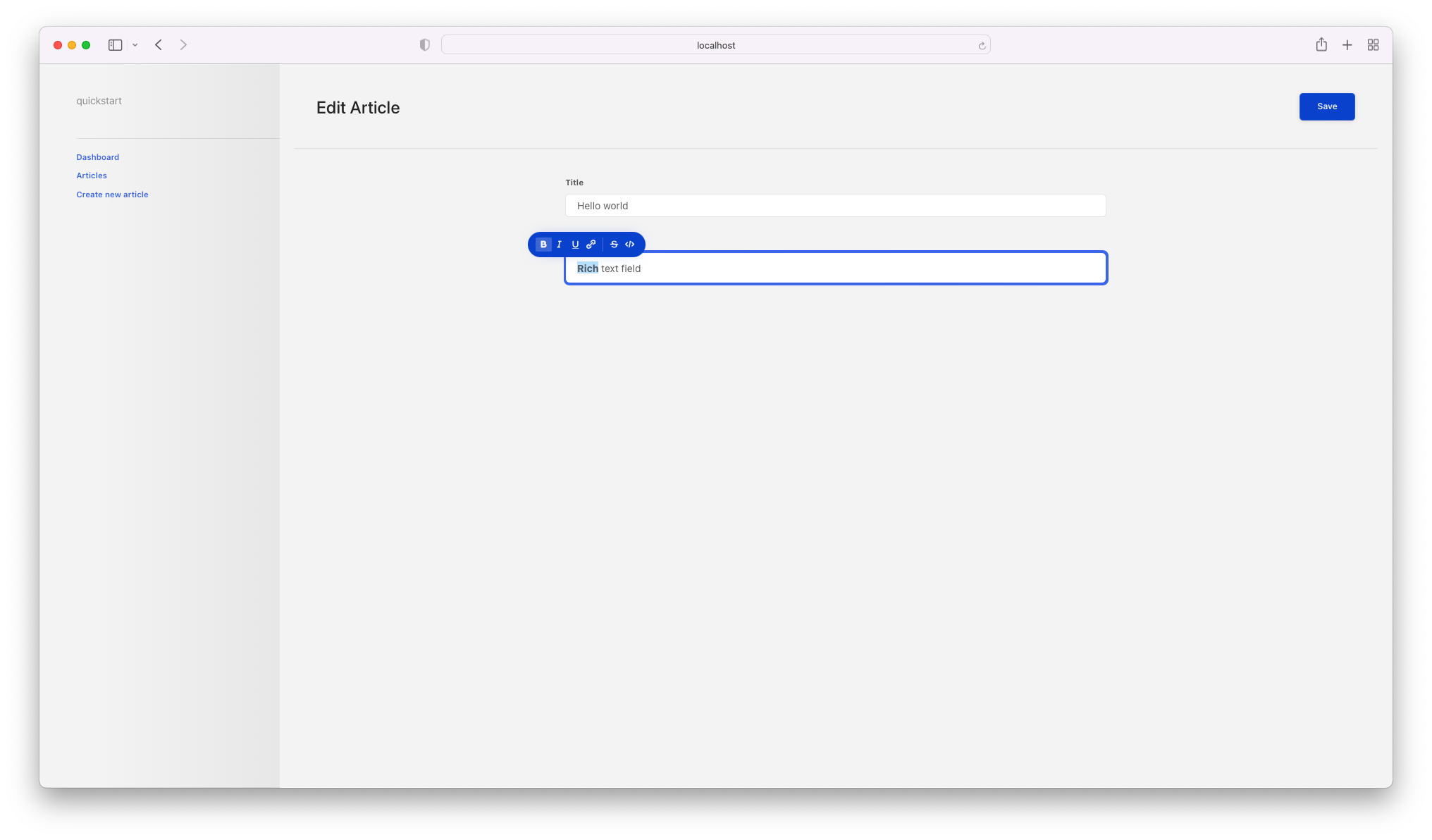Screen dimensions: 1432x840
Task: Format selection as inline code
Action: coord(630,245)
